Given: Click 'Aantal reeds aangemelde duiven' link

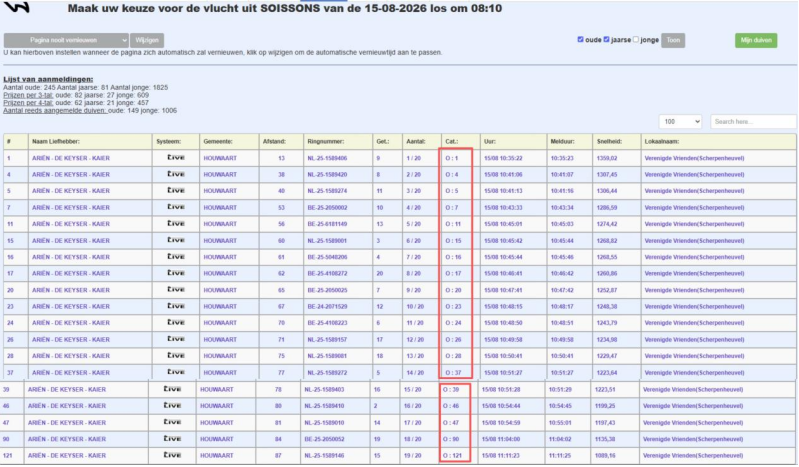Looking at the screenshot, I should [x=55, y=110].
